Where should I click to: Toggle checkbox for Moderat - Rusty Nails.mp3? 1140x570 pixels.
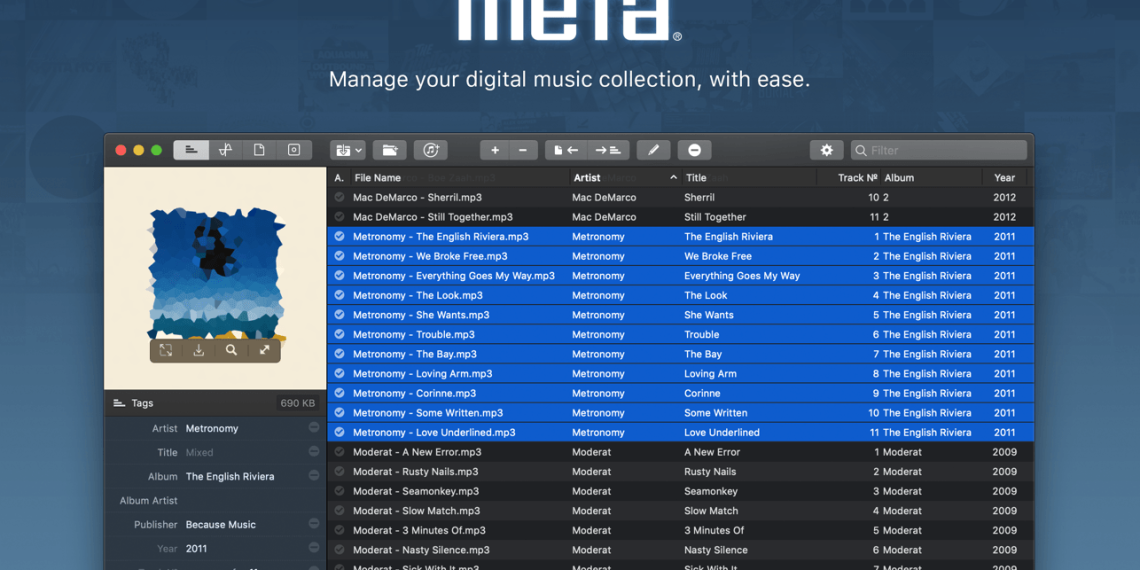pyautogui.click(x=339, y=472)
